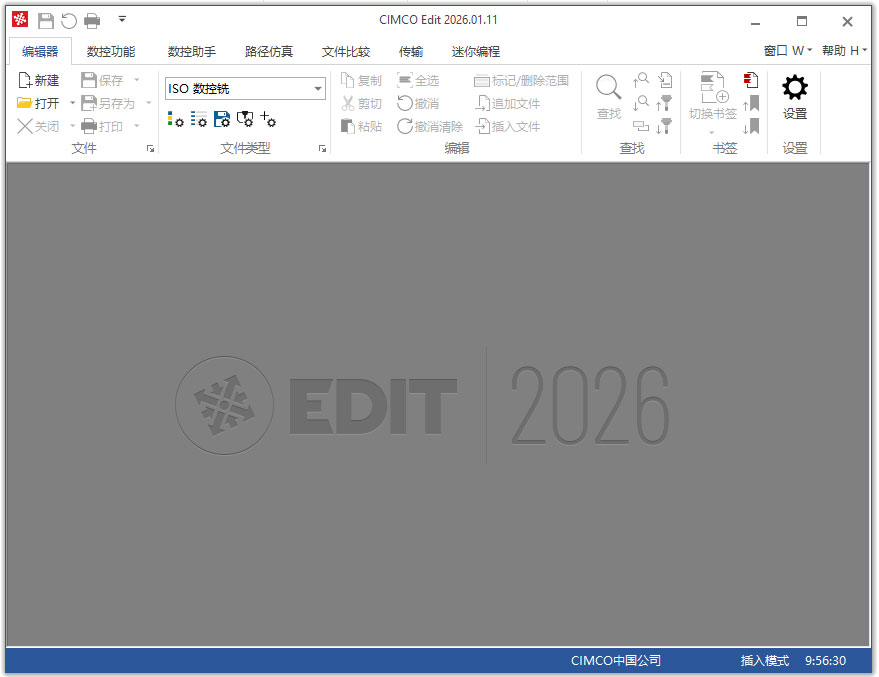Click the 撤消清除 redo button
This screenshot has width=879, height=677.
(430, 127)
